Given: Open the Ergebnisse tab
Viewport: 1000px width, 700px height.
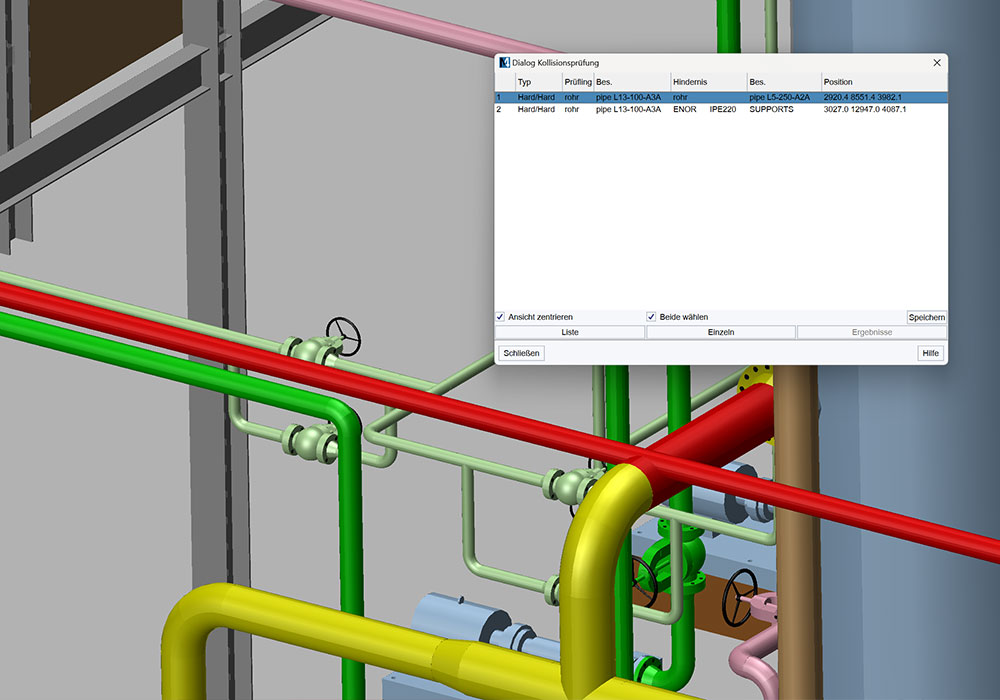Looking at the screenshot, I should pyautogui.click(x=871, y=332).
